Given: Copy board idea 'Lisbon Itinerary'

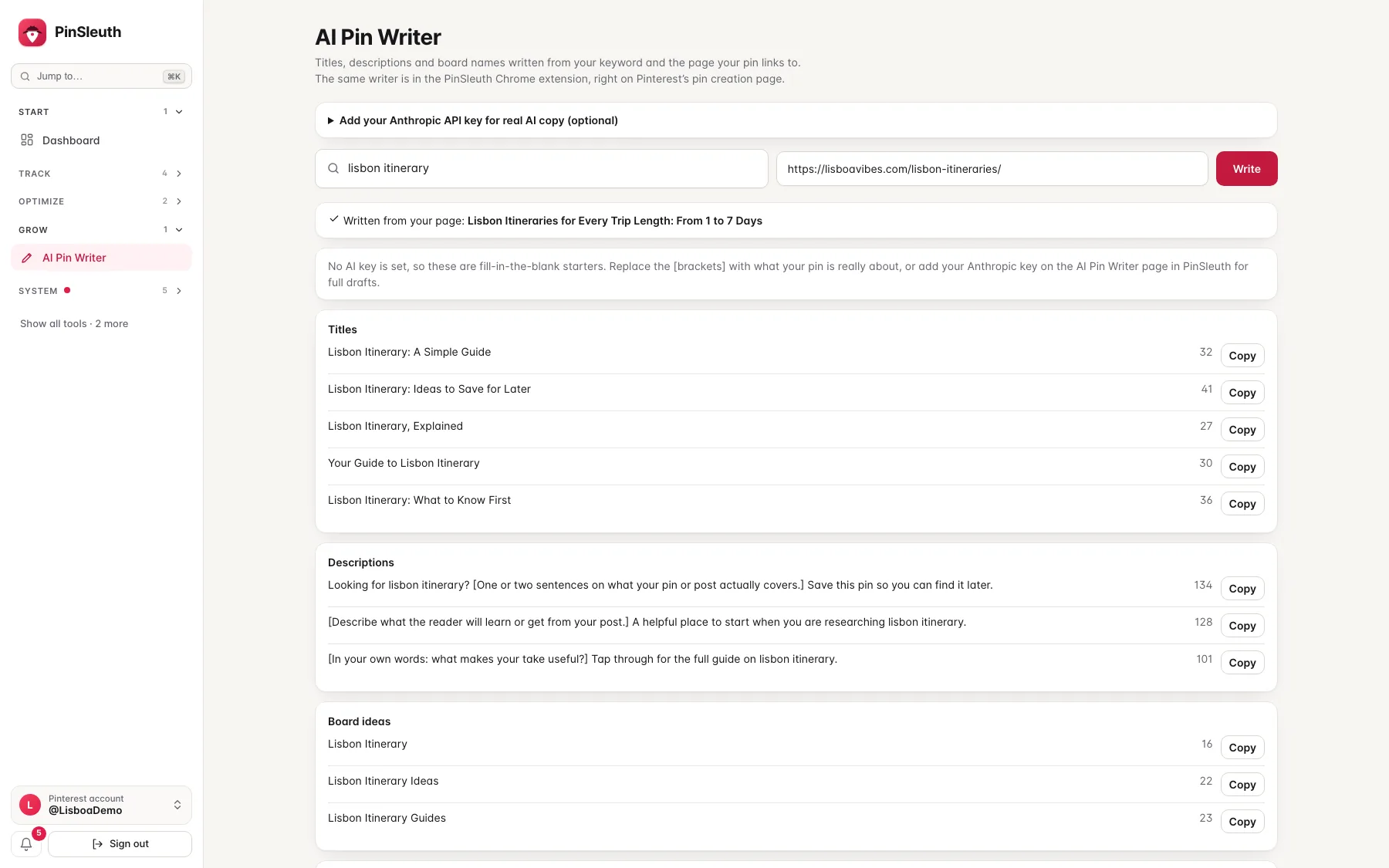Looking at the screenshot, I should point(1242,748).
